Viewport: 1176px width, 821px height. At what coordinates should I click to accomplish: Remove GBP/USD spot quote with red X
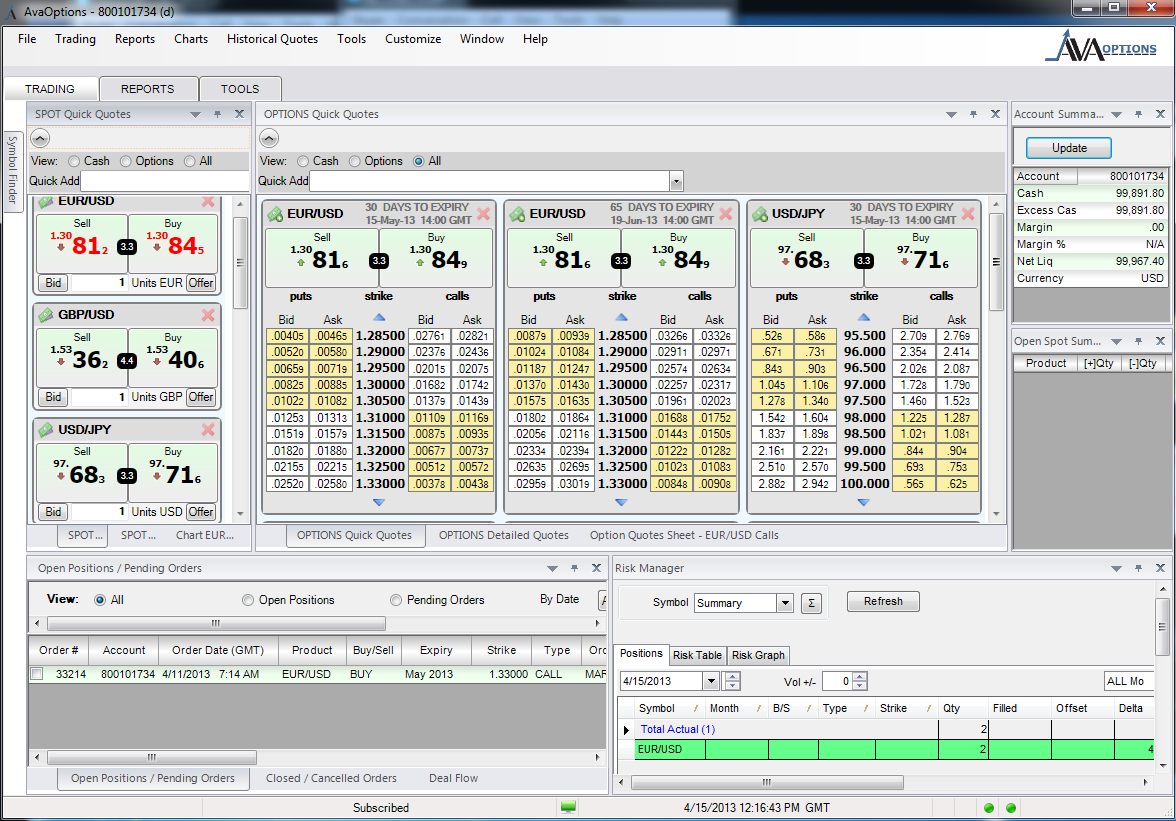point(208,315)
